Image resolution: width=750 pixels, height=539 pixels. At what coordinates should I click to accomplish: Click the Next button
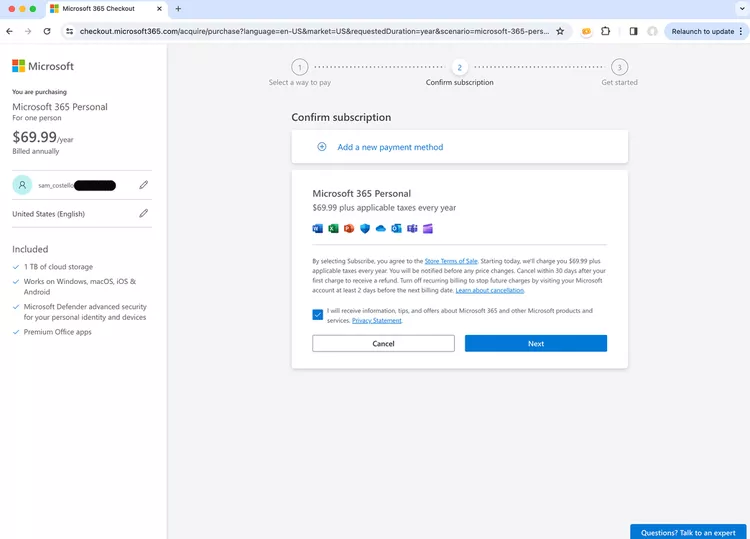pyautogui.click(x=536, y=343)
